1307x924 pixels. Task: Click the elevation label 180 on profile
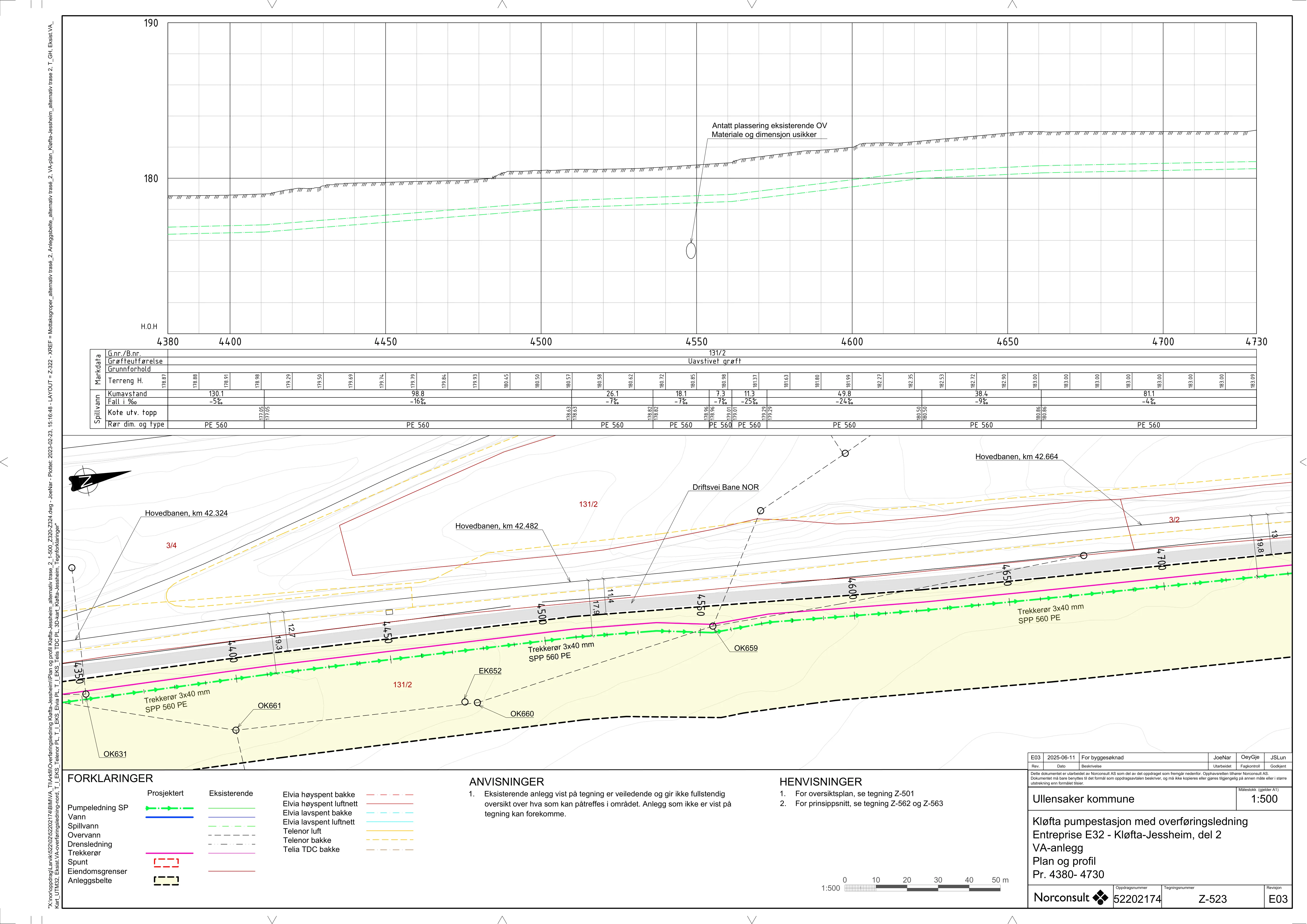tap(151, 179)
